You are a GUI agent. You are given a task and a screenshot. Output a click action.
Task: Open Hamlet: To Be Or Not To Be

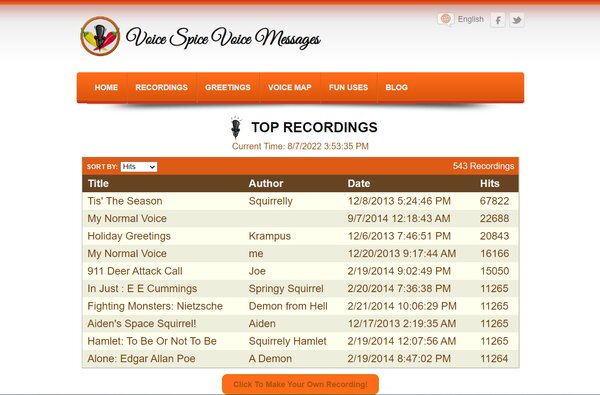tap(152, 341)
